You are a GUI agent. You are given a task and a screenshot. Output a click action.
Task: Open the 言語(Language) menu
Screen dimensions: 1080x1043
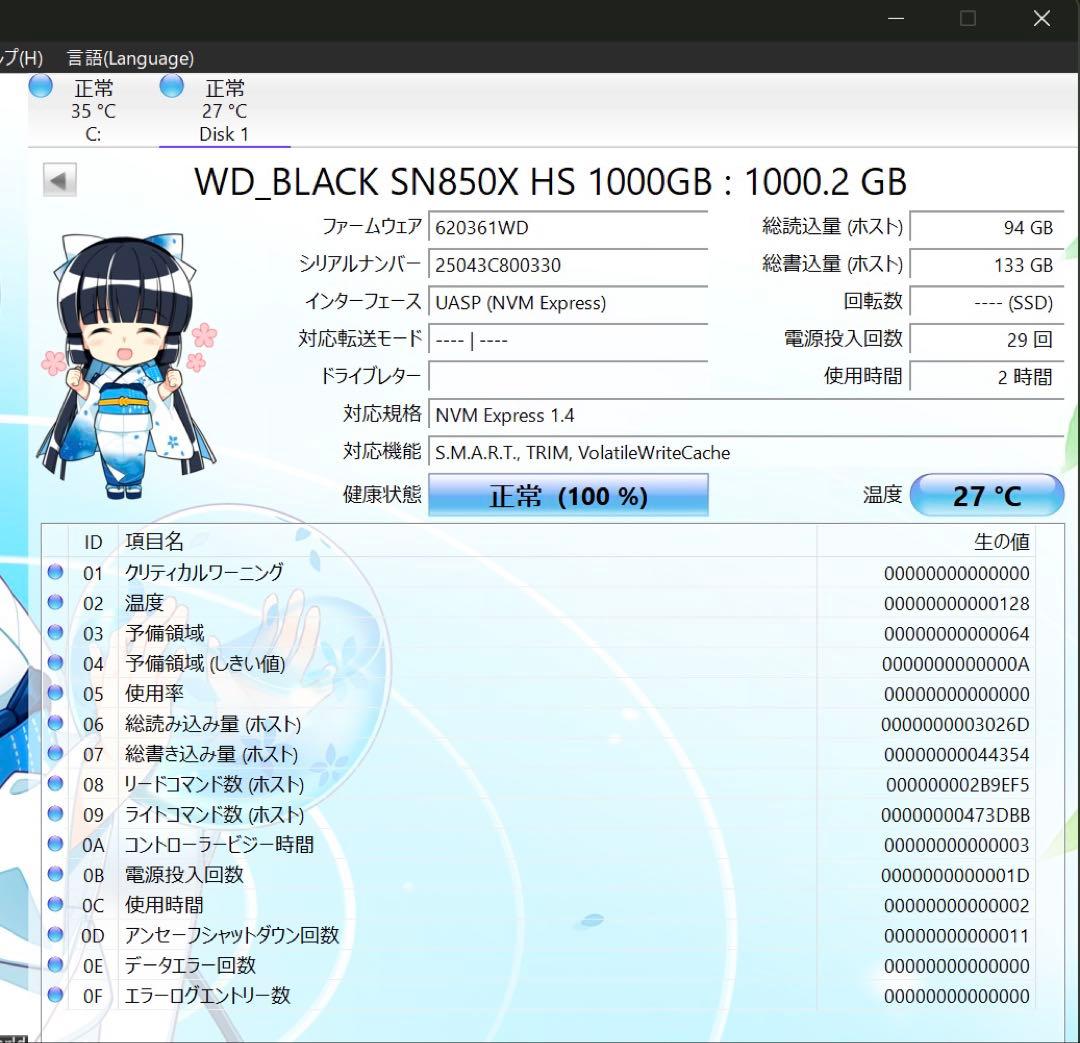pyautogui.click(x=130, y=58)
